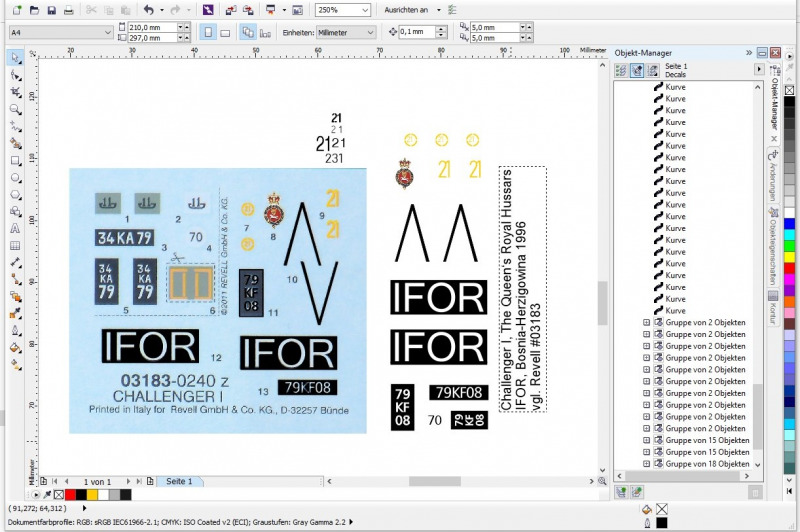Set page orientation to landscape
Screen dimensions: 800x532
pos(224,32)
